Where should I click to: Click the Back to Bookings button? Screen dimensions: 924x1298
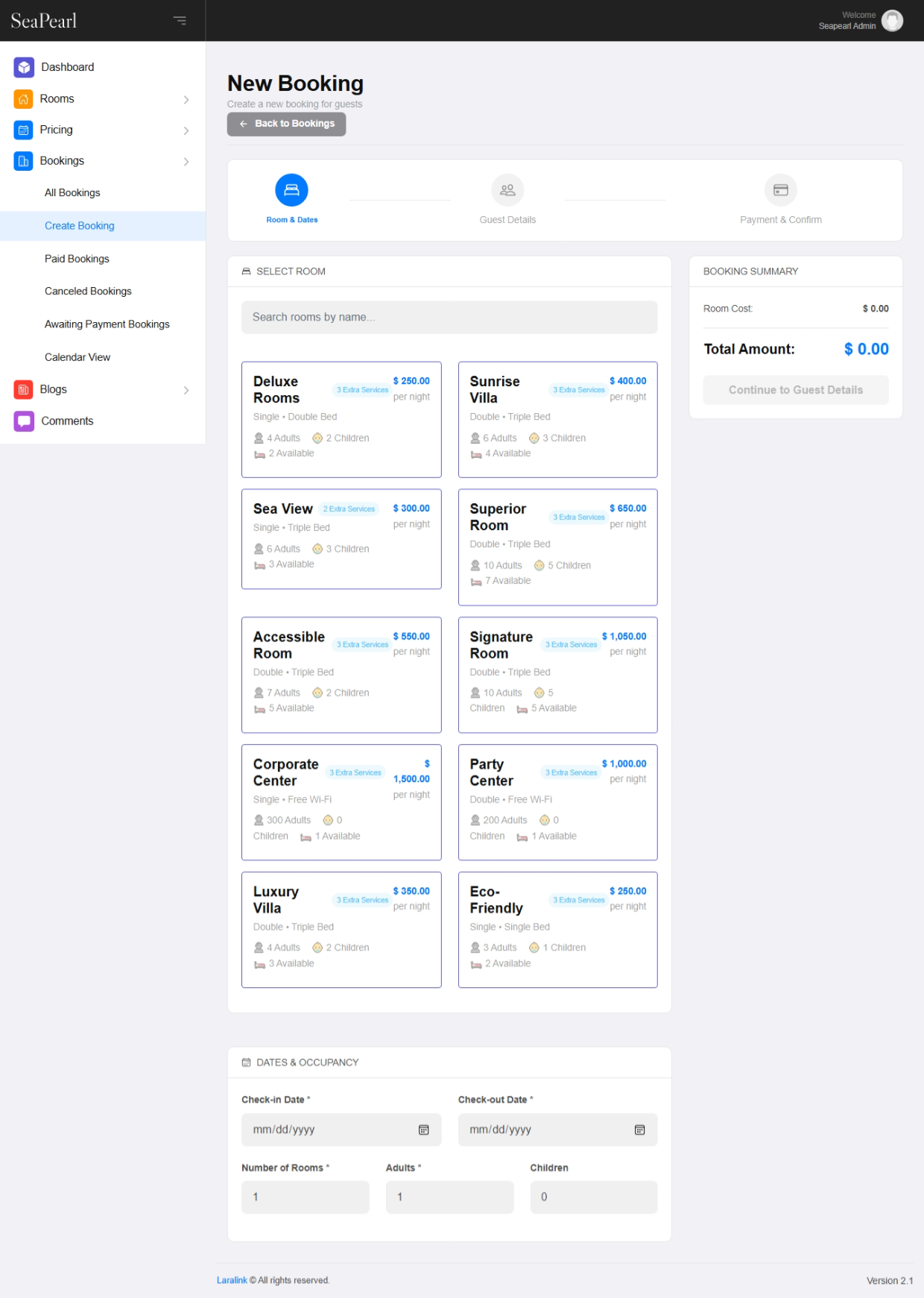[286, 124]
